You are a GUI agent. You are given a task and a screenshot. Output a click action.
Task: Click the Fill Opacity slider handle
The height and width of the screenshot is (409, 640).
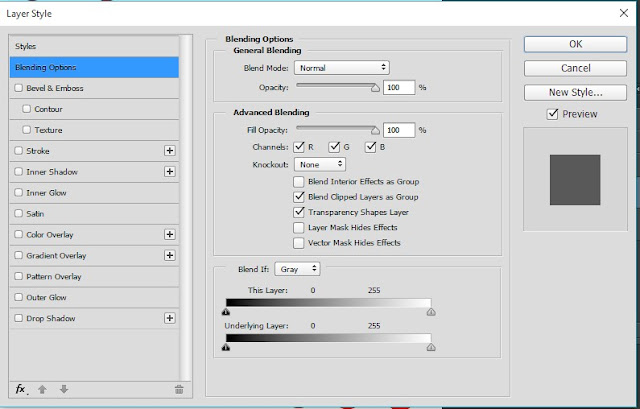point(375,131)
